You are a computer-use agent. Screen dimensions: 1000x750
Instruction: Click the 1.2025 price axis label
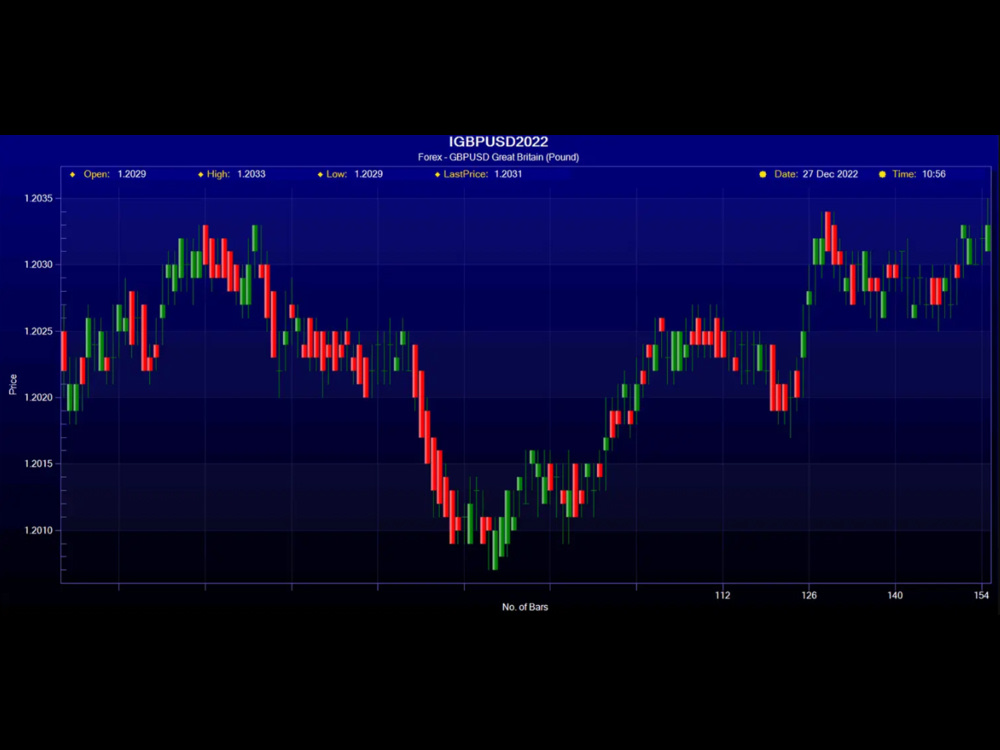[38, 331]
